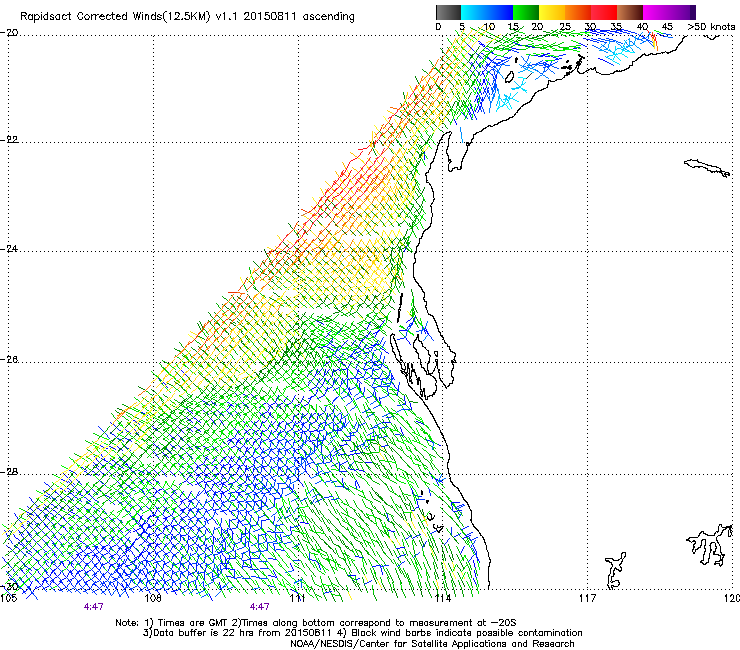The height and width of the screenshot is (650, 740).
Task: Click the 105 longitude axis label
Action: 8,599
